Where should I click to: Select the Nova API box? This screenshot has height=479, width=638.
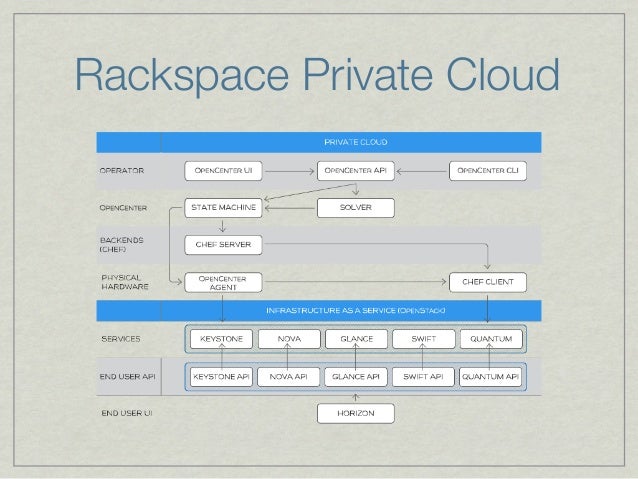coord(288,377)
